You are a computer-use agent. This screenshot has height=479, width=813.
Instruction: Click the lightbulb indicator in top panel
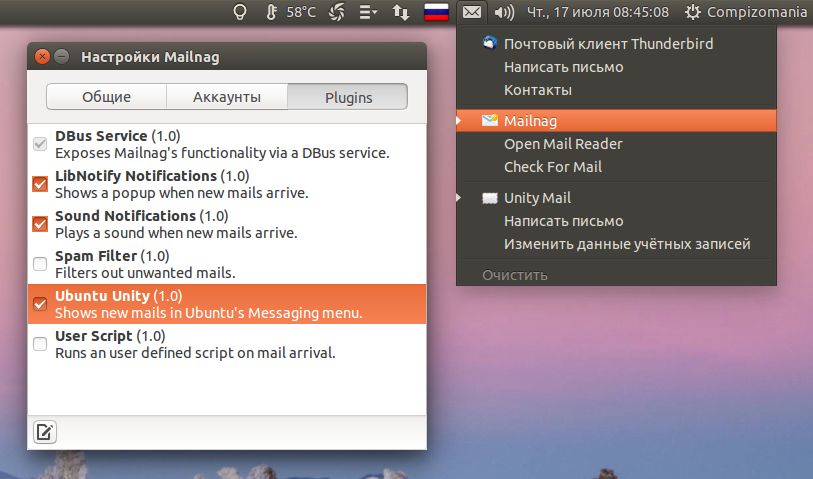(x=240, y=11)
